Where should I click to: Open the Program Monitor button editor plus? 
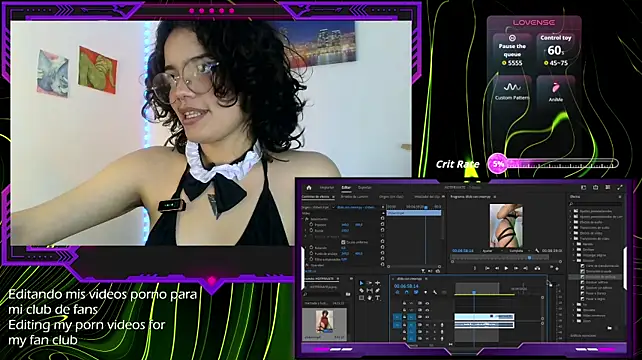point(557,268)
